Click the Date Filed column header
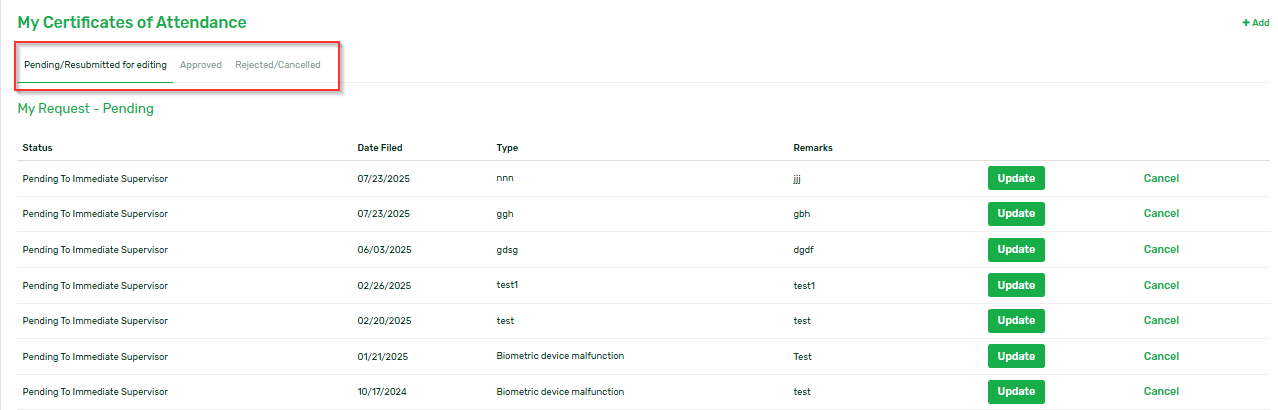The width and height of the screenshot is (1278, 410). 380,148
